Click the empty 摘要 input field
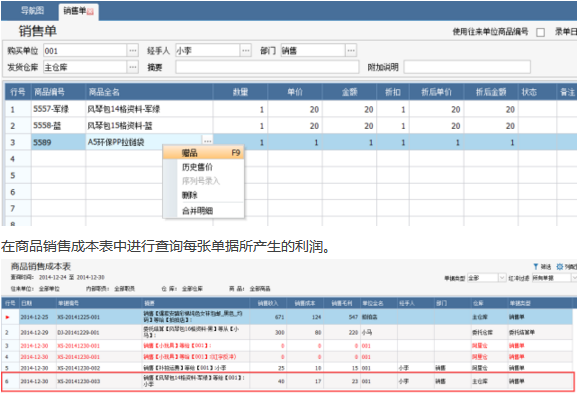Viewport: 584px width, 393px height. click(x=267, y=67)
